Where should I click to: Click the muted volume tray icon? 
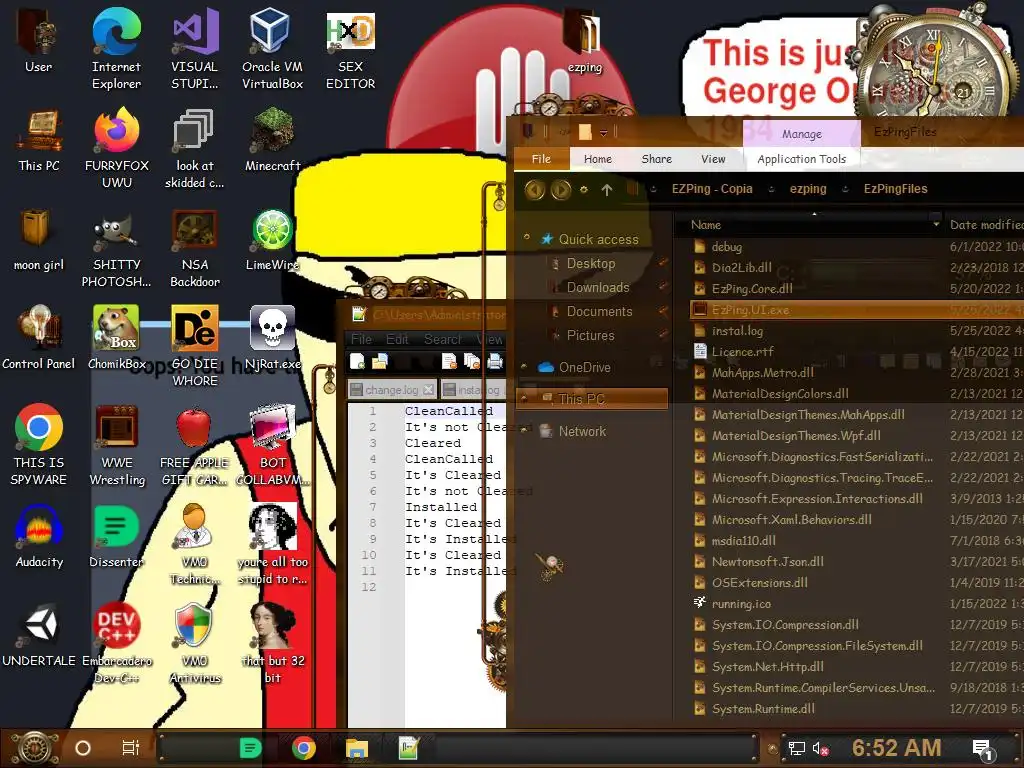[x=820, y=748]
